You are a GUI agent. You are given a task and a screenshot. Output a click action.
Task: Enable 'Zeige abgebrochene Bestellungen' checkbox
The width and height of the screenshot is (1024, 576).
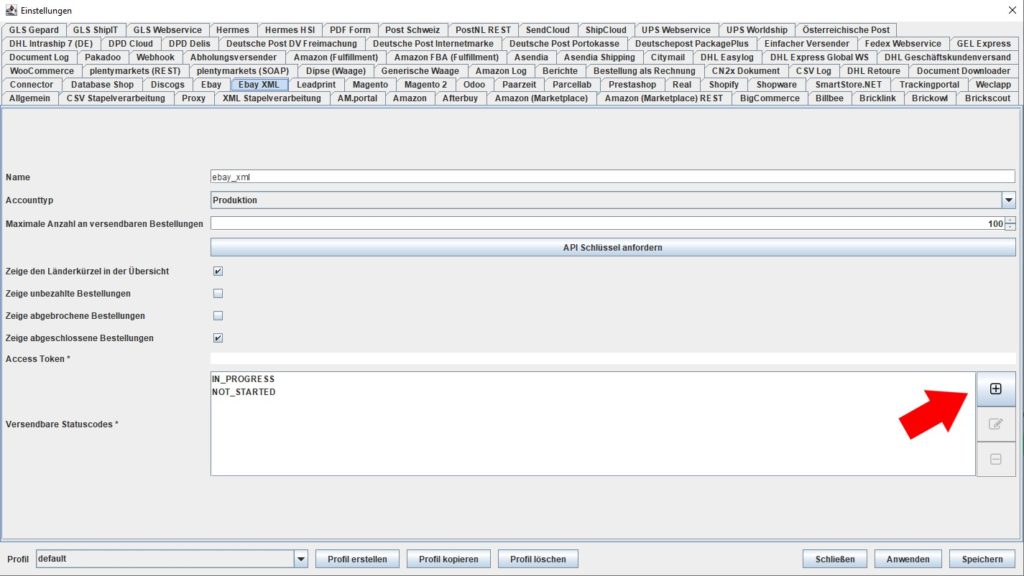point(218,315)
